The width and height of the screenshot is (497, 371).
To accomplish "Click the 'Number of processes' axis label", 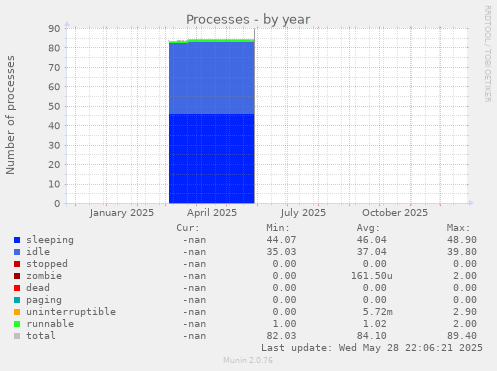I will coord(10,115).
